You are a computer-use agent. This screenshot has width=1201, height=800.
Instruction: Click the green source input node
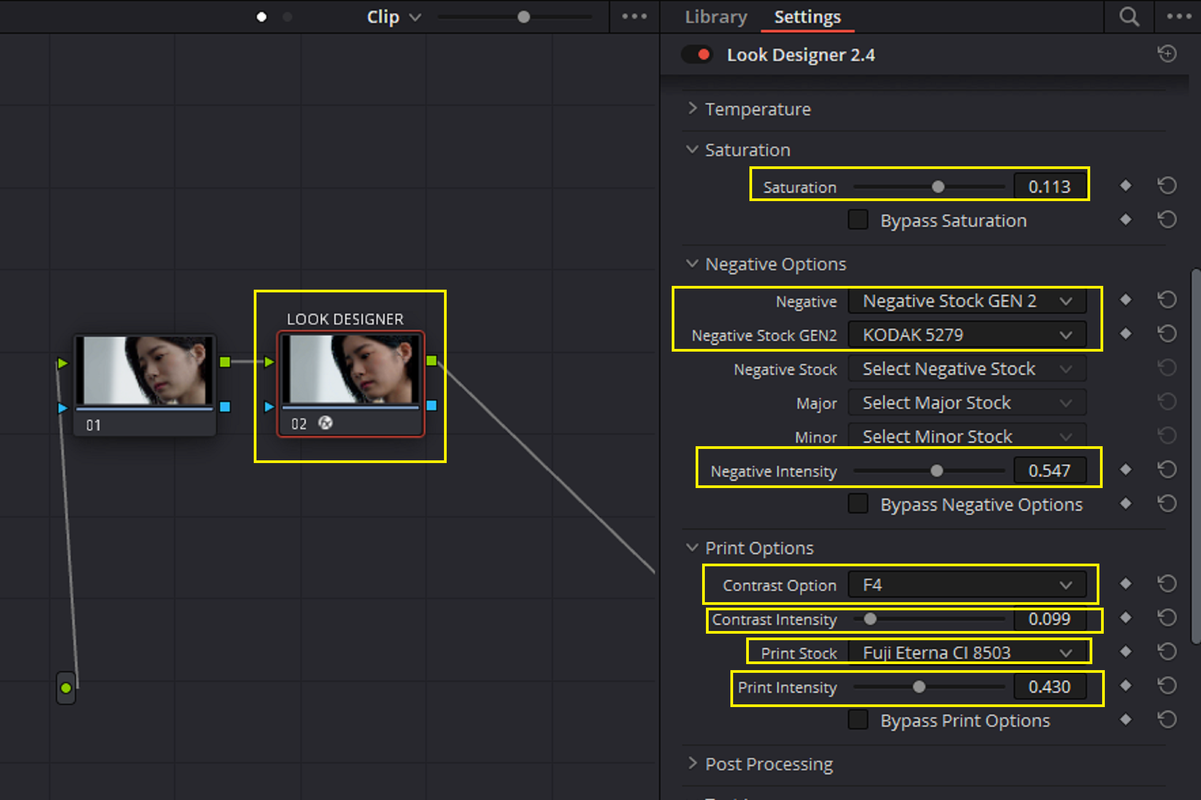click(x=66, y=688)
